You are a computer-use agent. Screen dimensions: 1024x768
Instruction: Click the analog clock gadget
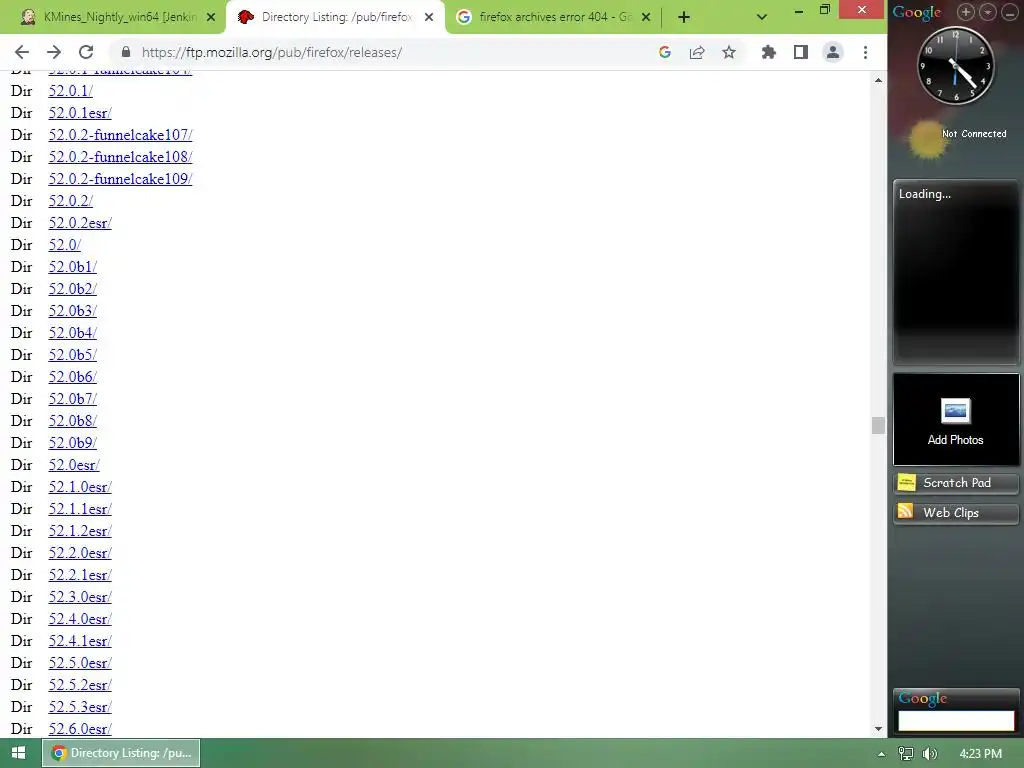pyautogui.click(x=955, y=65)
